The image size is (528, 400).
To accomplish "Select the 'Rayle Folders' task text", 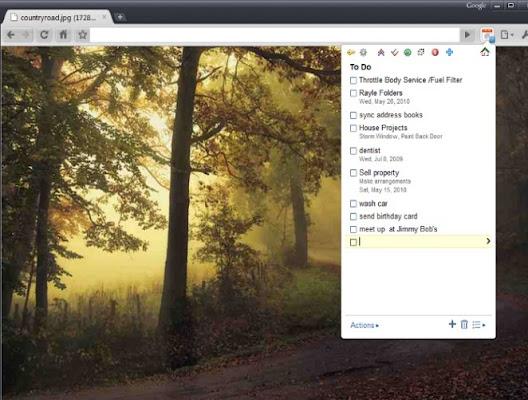I will tap(381, 93).
